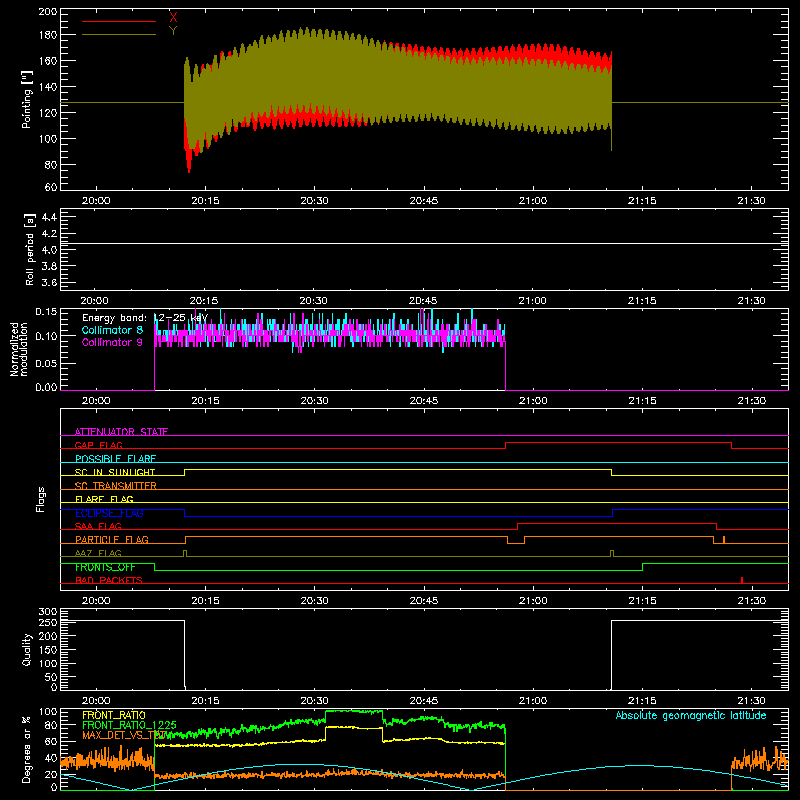Click the 20:15 time label under Quality plot
Screen dimensions: 800x800
[x=205, y=701]
